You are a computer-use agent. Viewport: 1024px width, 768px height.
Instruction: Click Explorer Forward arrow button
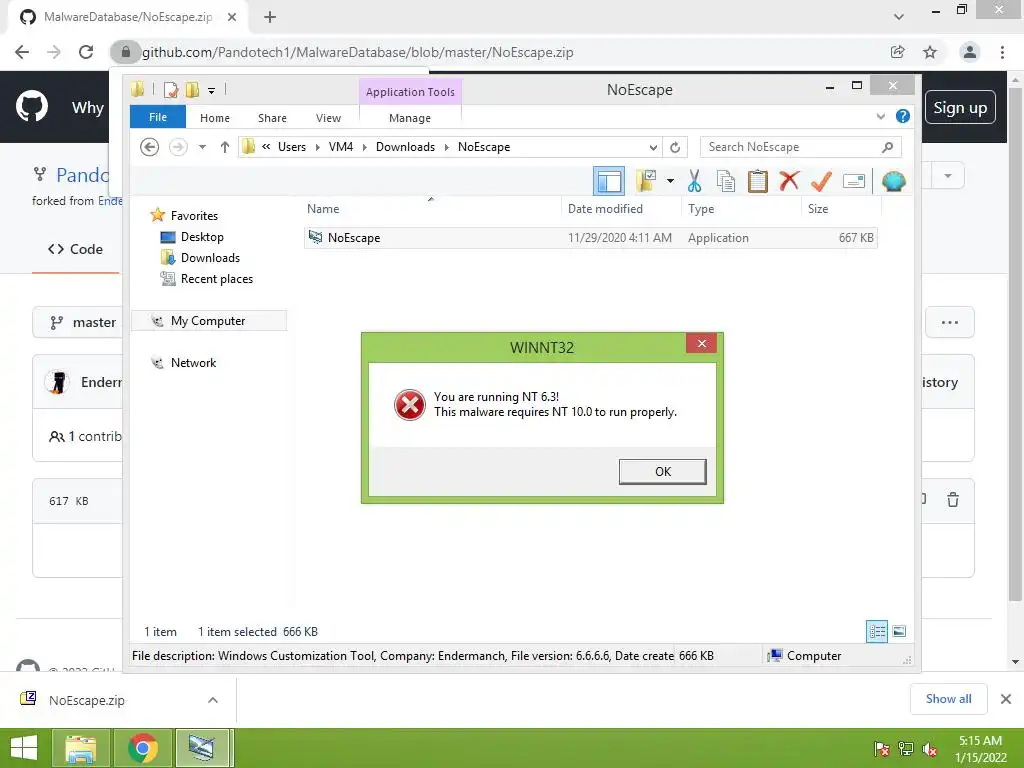[178, 147]
